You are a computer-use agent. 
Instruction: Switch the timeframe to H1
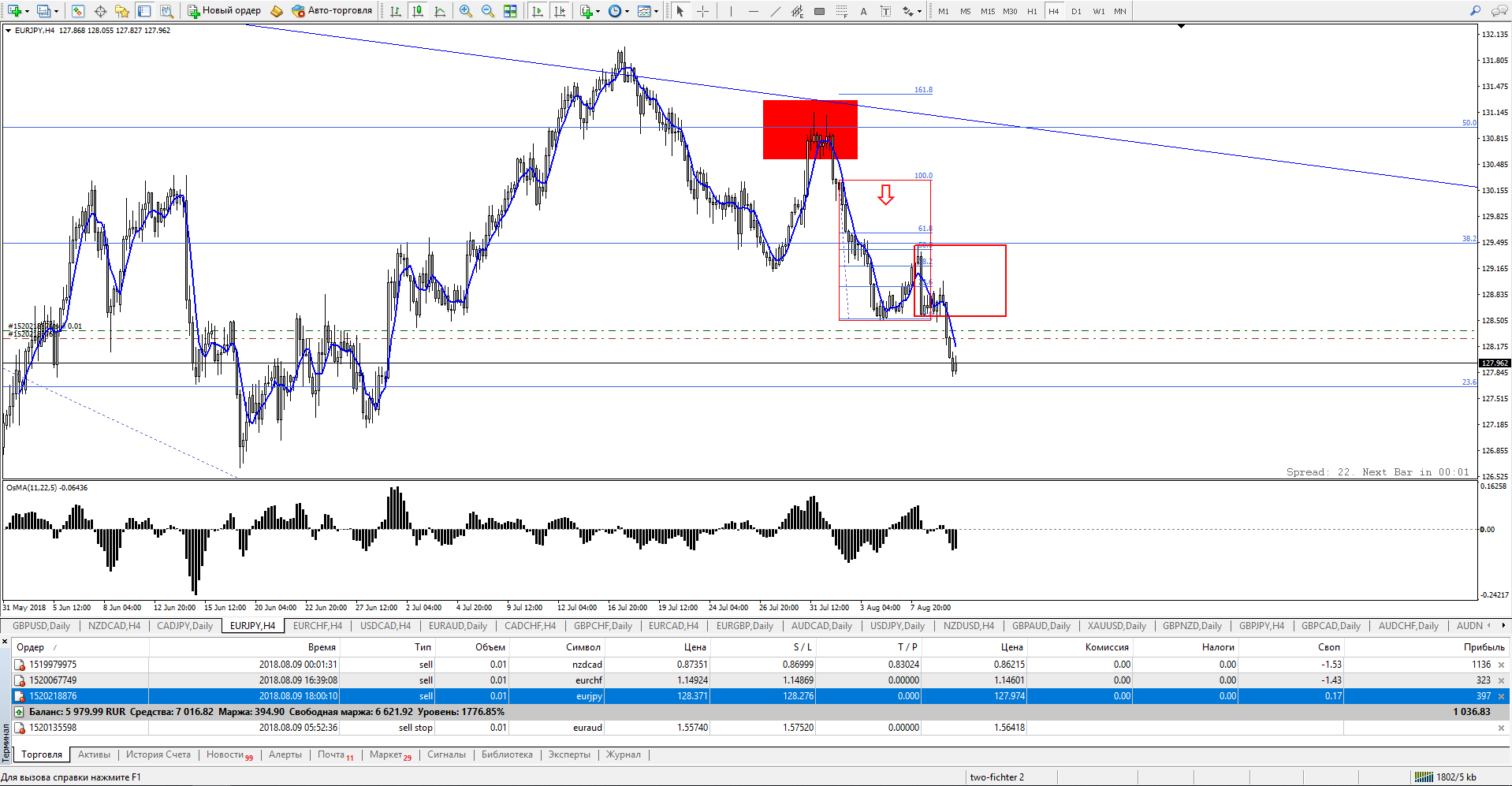pyautogui.click(x=1032, y=11)
